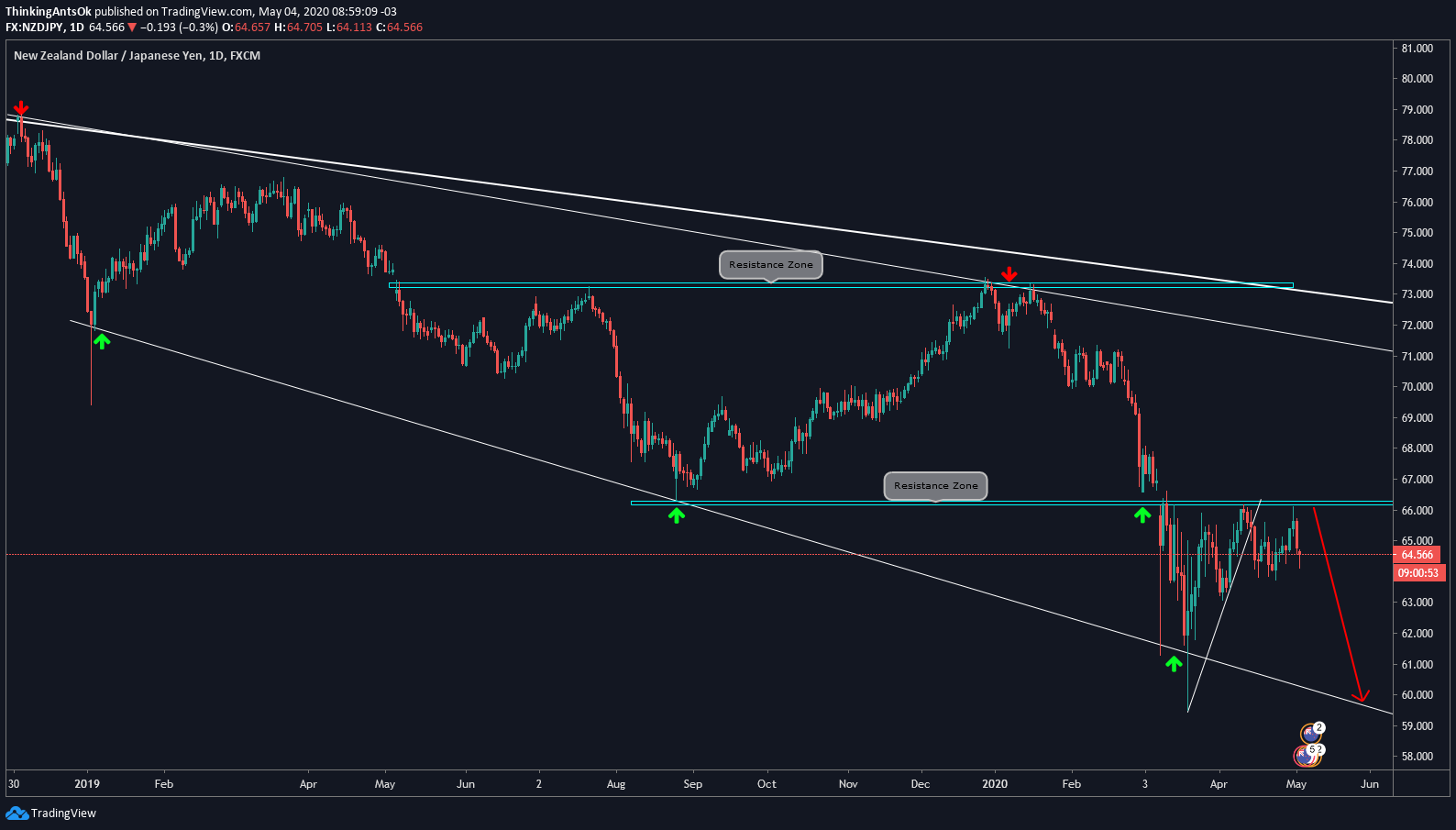
Task: Click the Oct label on the time axis
Action: point(767,784)
